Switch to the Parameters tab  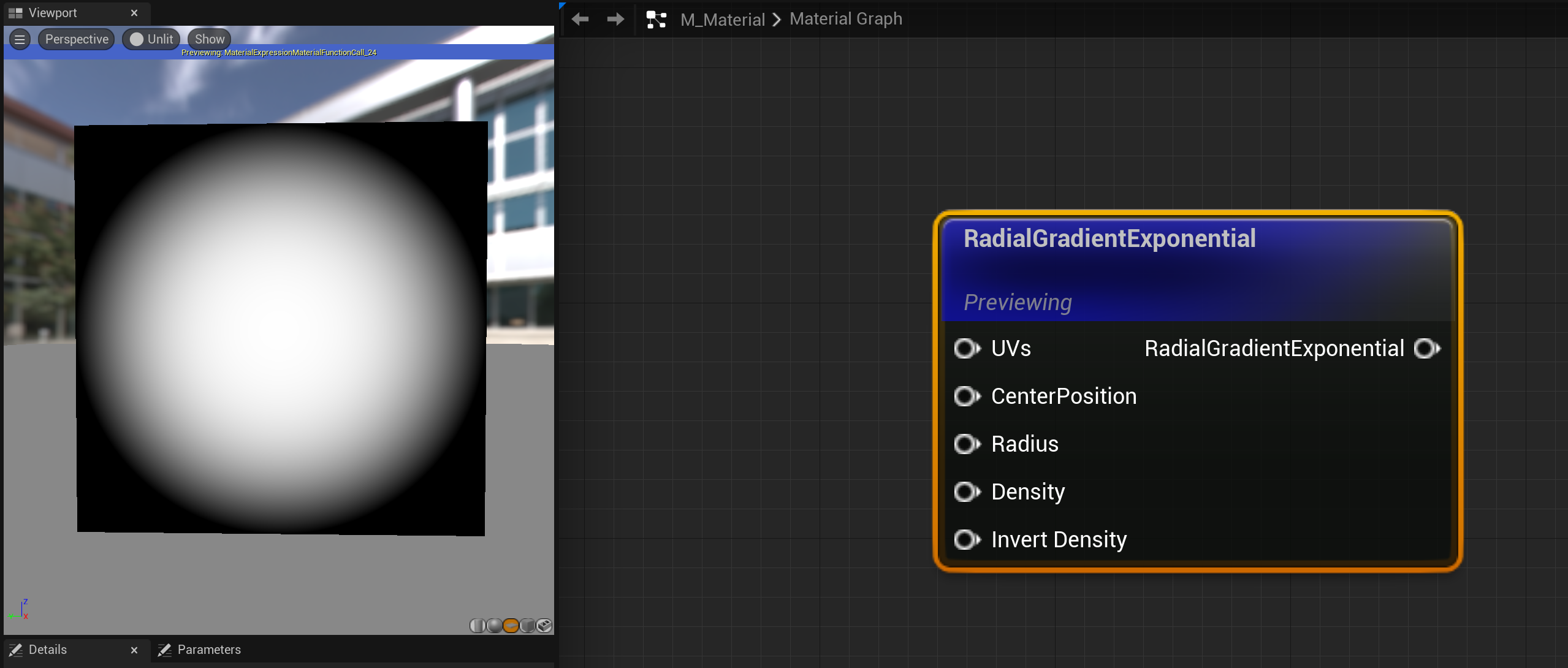[208, 650]
